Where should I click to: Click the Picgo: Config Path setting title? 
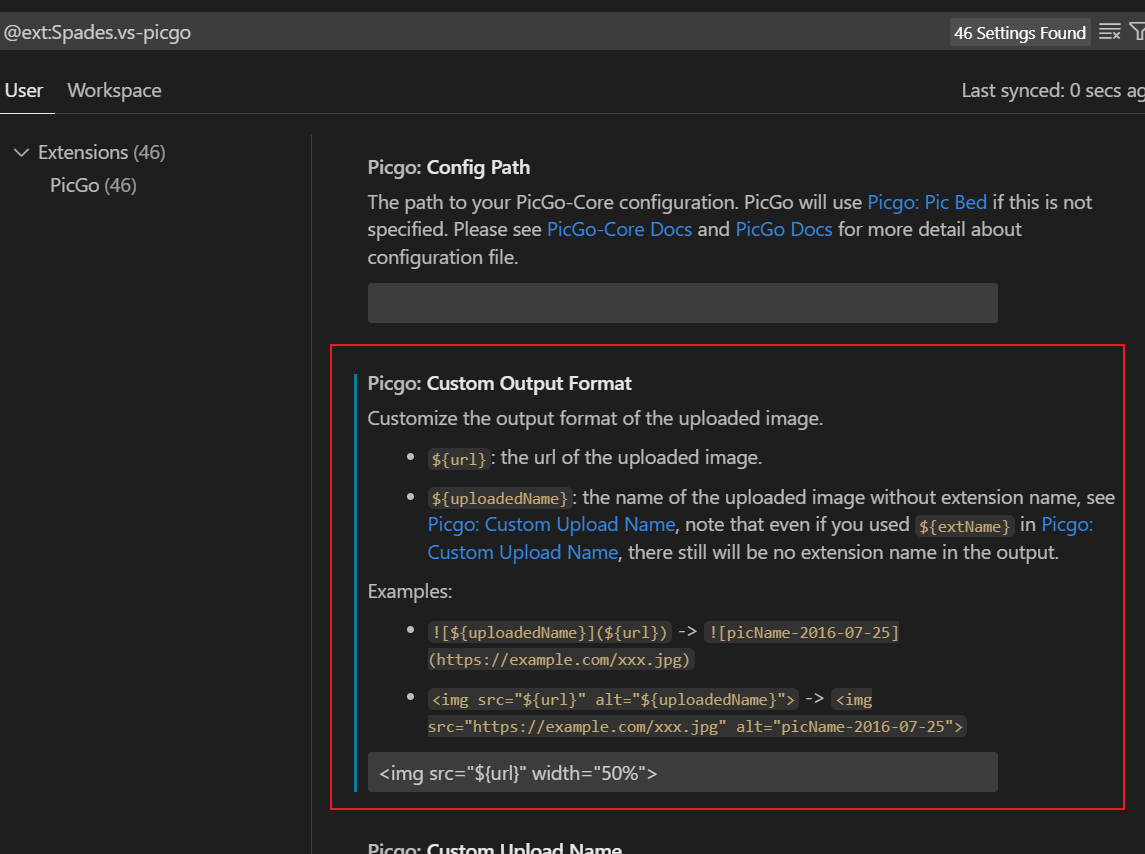point(449,167)
